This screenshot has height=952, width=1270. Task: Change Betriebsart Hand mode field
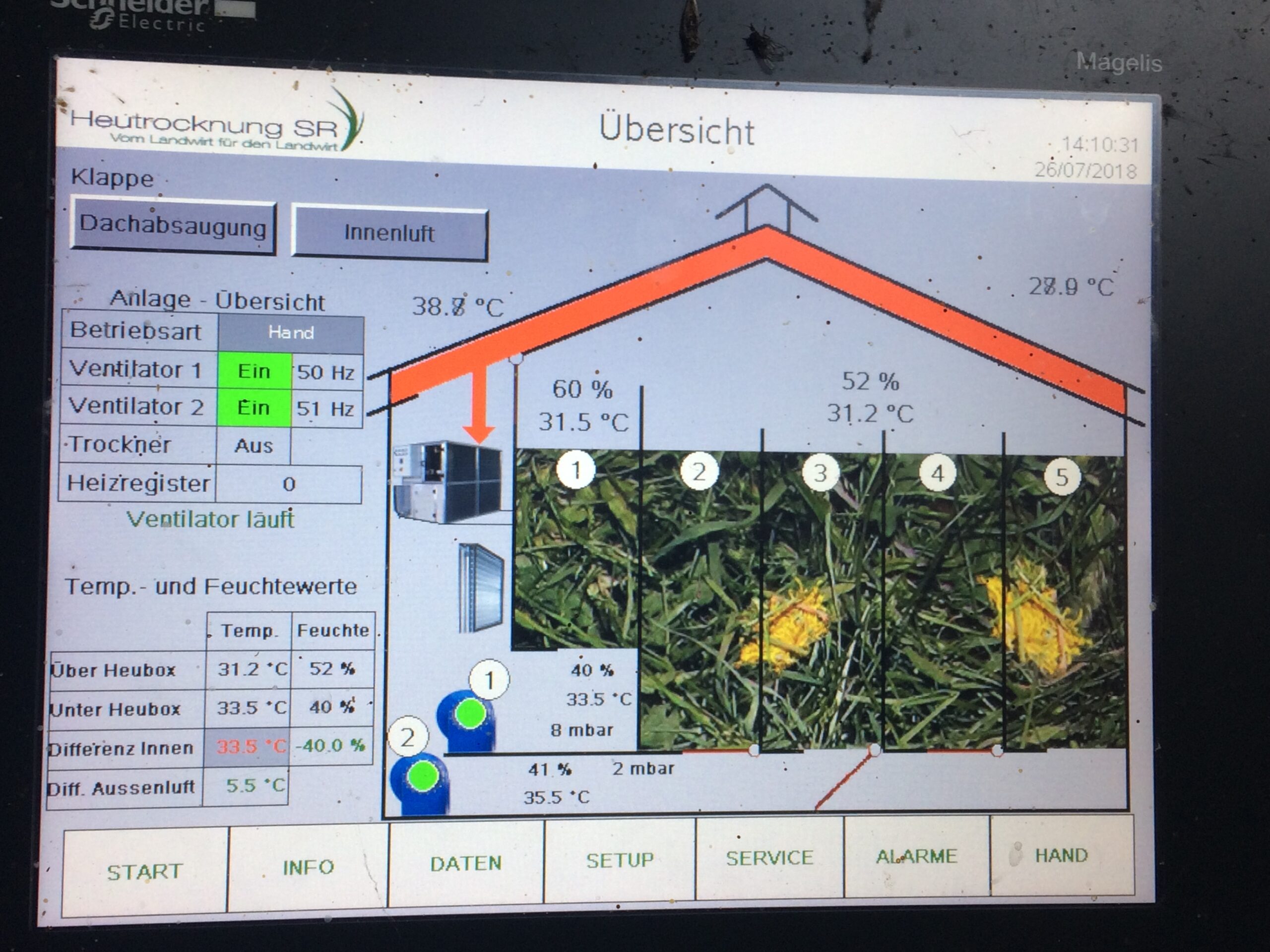click(x=291, y=333)
